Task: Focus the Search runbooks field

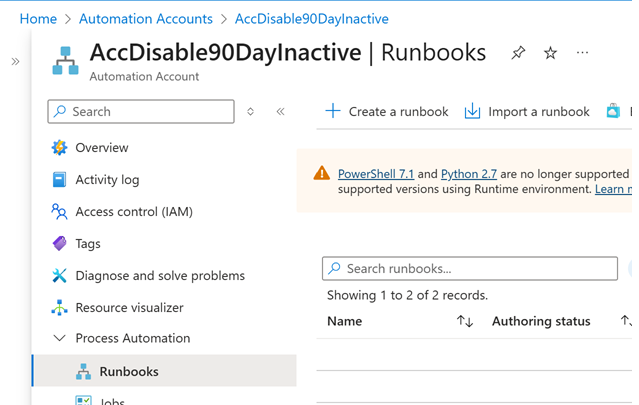Action: (470, 269)
